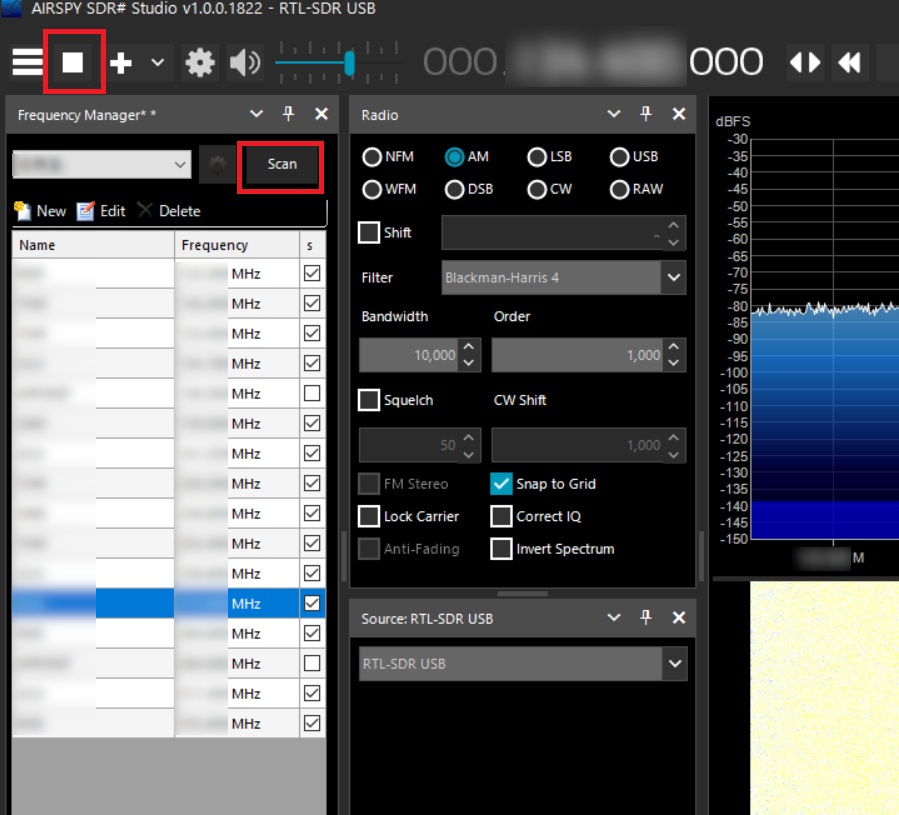Click the 's' column header
This screenshot has height=815, width=899.
coord(312,245)
